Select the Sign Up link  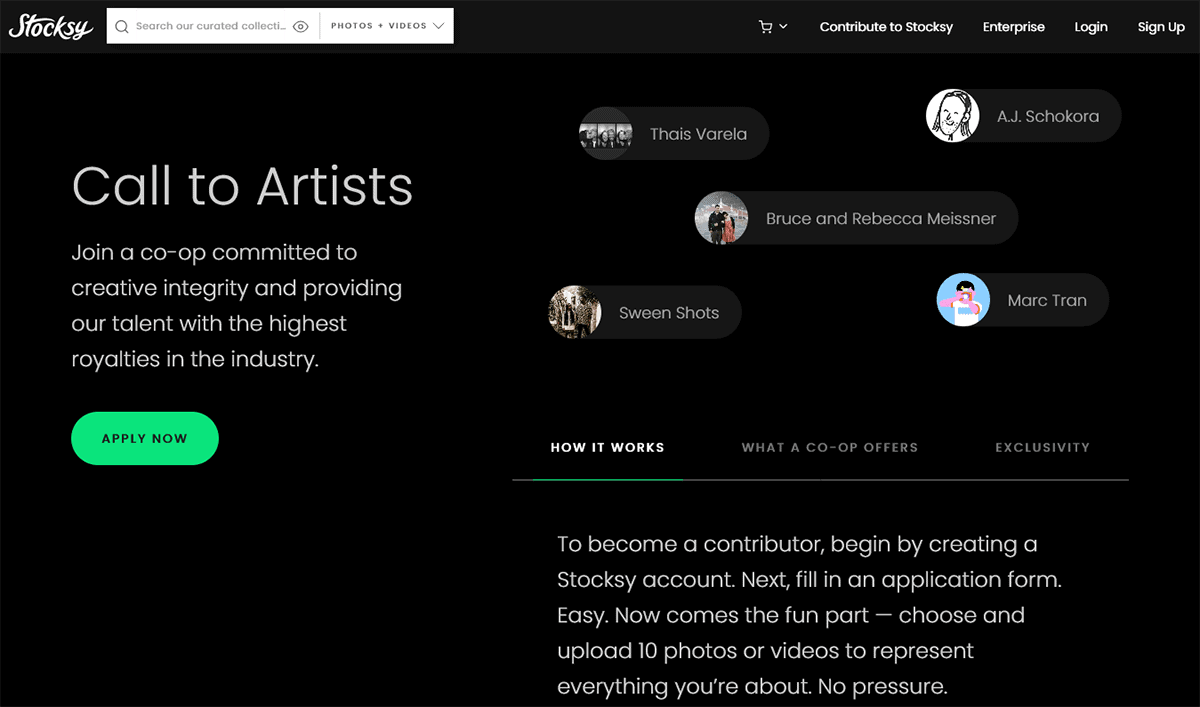coord(1161,27)
